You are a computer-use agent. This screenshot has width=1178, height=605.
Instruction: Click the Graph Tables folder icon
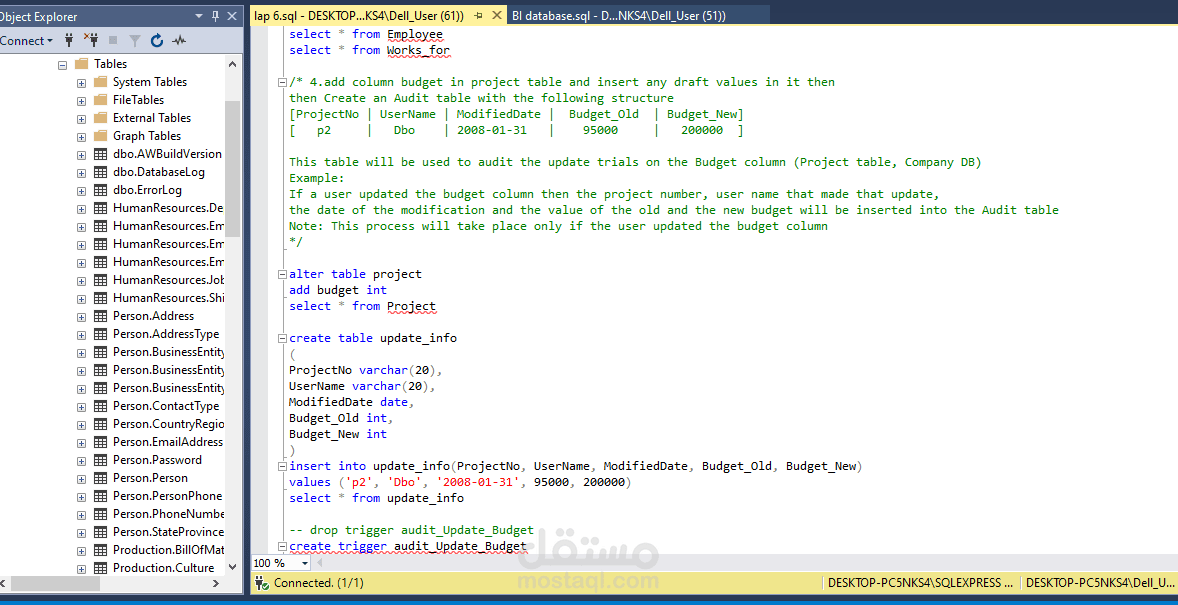click(x=100, y=136)
